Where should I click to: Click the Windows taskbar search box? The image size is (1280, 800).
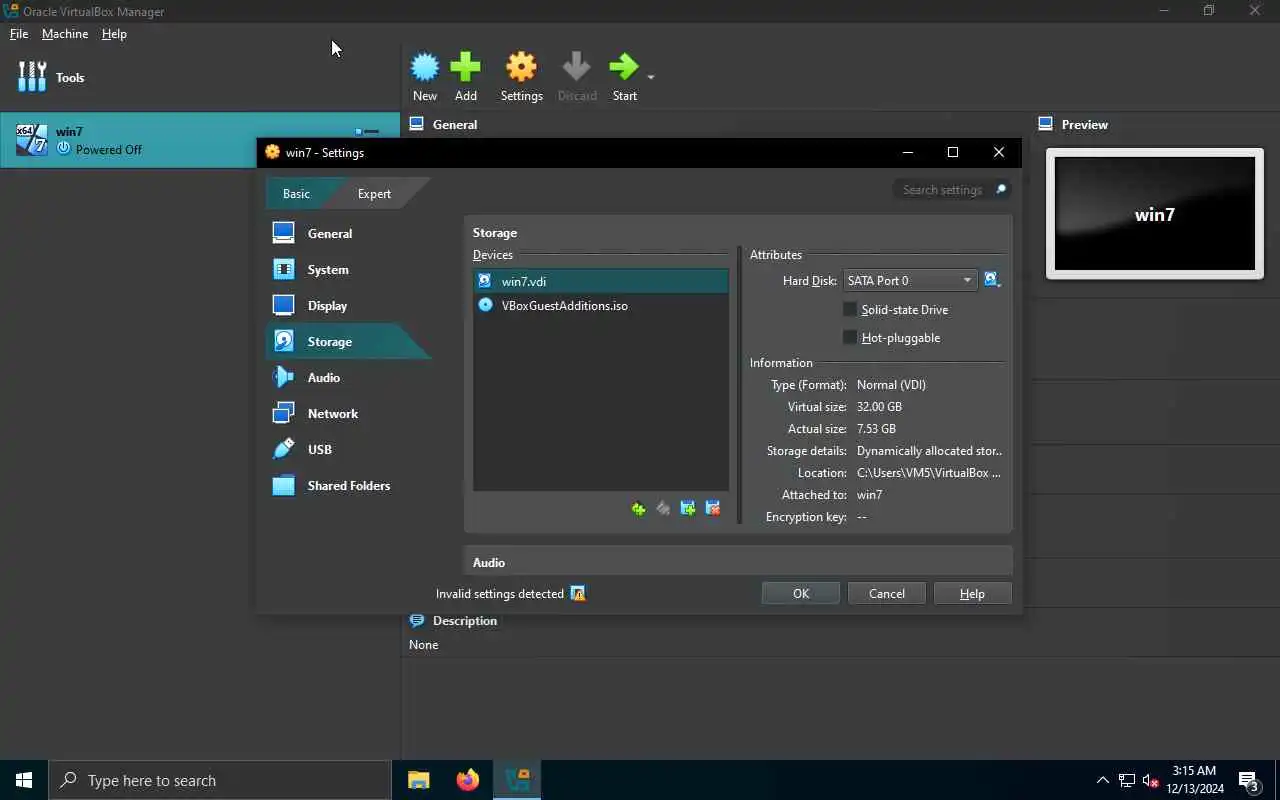(x=220, y=780)
